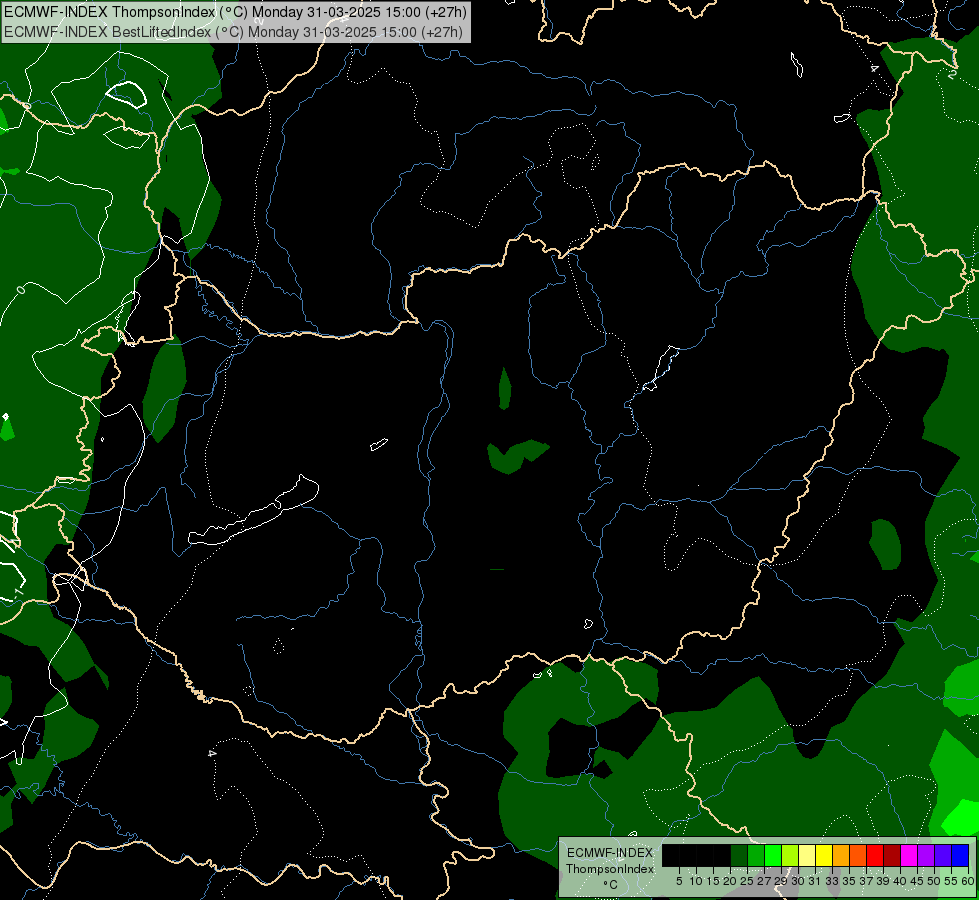Select the bright yellow 31–33 legend swatch
The height and width of the screenshot is (900, 979).
[824, 856]
